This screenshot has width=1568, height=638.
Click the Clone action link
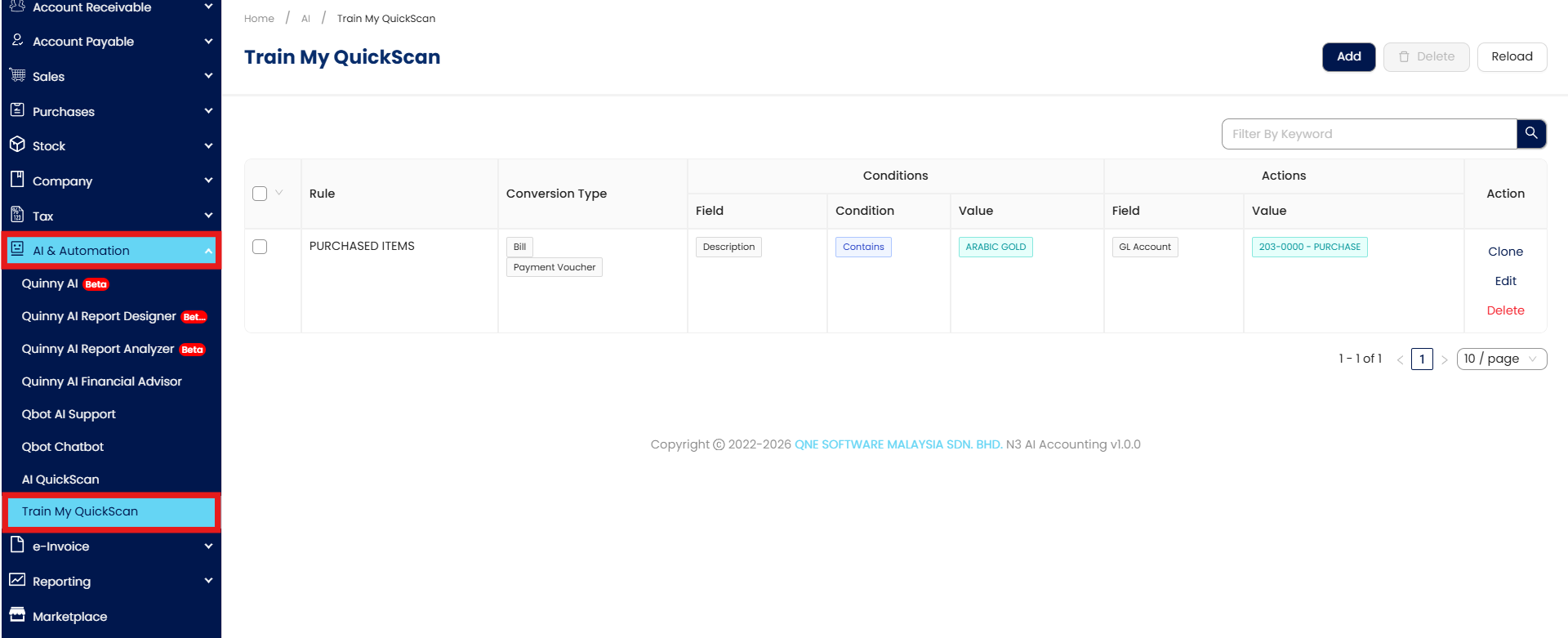[1505, 252]
